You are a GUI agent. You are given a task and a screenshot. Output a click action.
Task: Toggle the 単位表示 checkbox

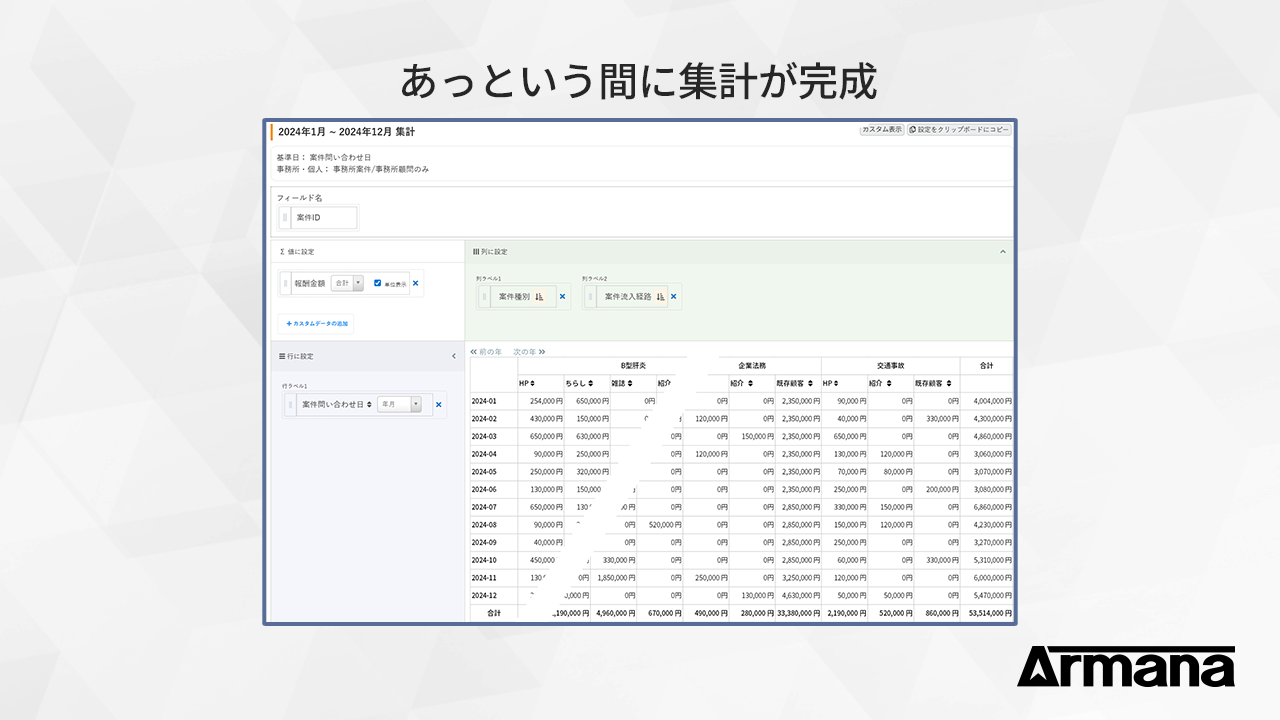click(377, 283)
